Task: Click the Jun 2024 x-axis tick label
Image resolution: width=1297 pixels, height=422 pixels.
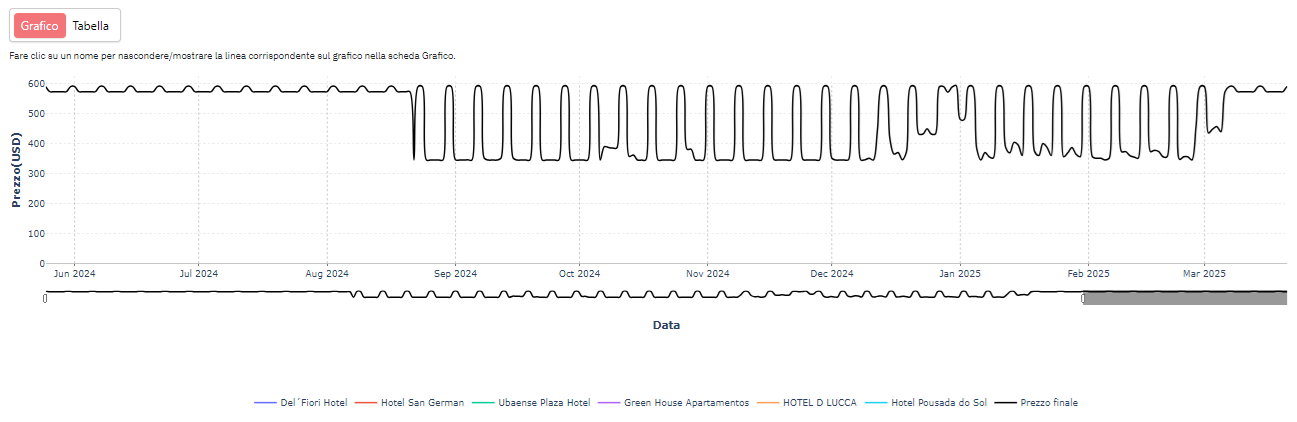Action: (x=74, y=273)
